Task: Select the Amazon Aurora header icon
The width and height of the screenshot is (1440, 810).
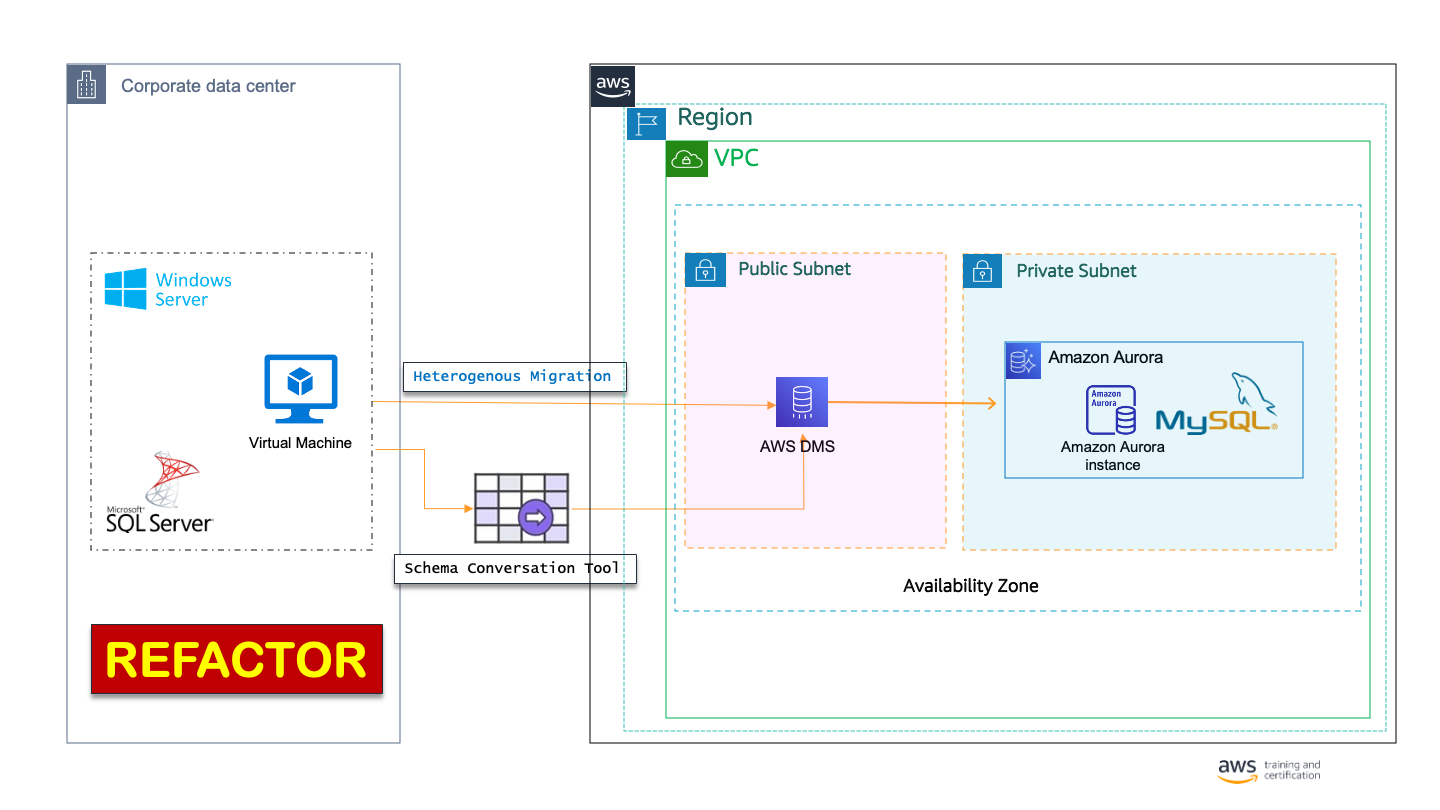Action: pyautogui.click(x=1023, y=361)
